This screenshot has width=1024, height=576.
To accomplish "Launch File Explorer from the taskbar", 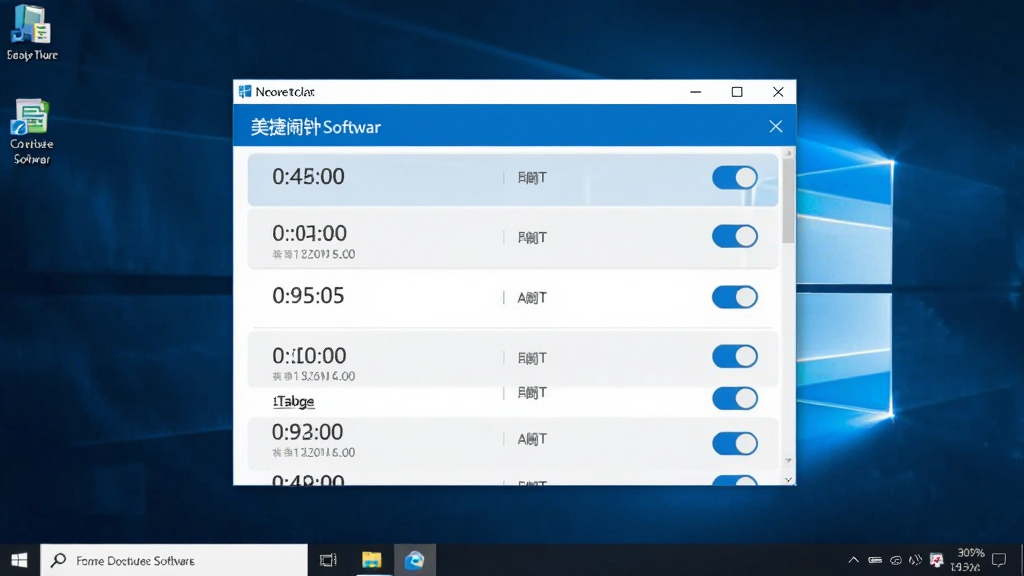I will coord(372,560).
